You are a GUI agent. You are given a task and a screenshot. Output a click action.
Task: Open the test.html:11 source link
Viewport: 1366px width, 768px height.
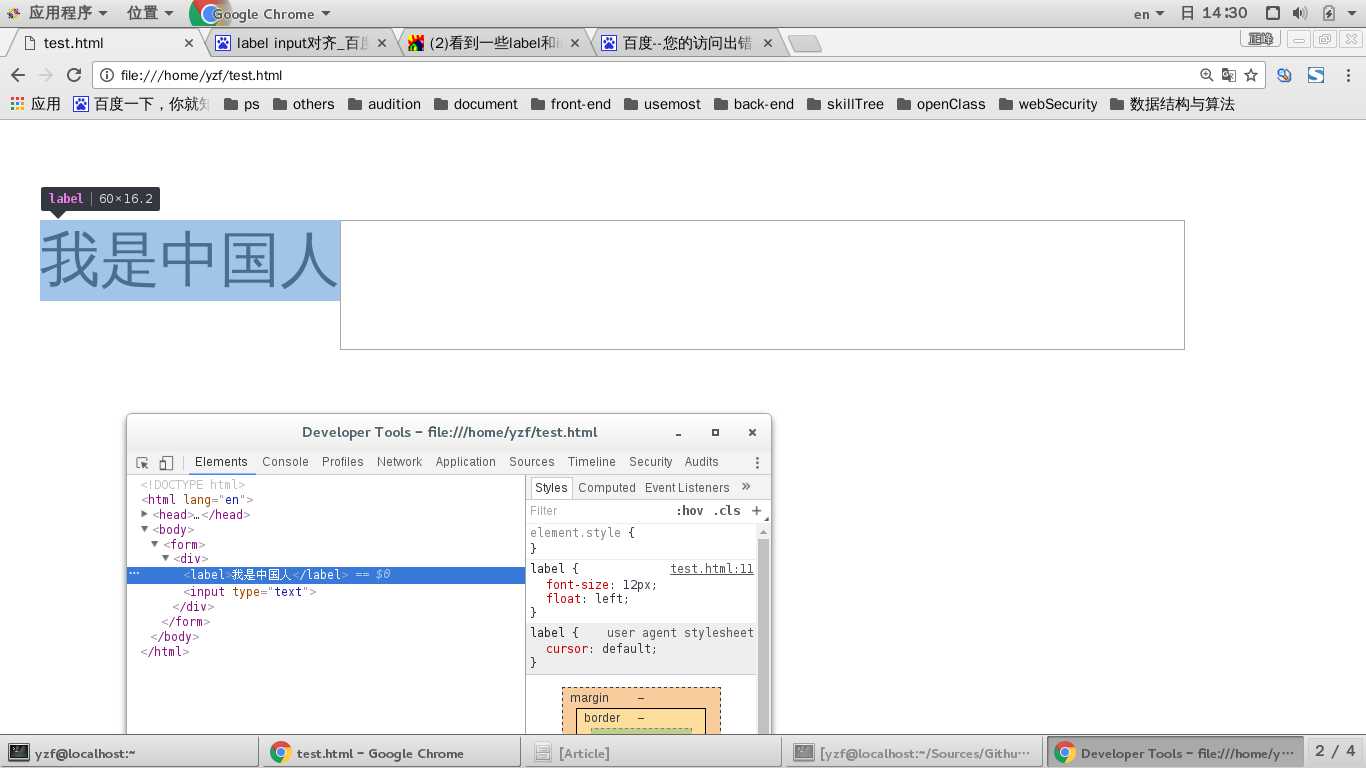(x=712, y=569)
